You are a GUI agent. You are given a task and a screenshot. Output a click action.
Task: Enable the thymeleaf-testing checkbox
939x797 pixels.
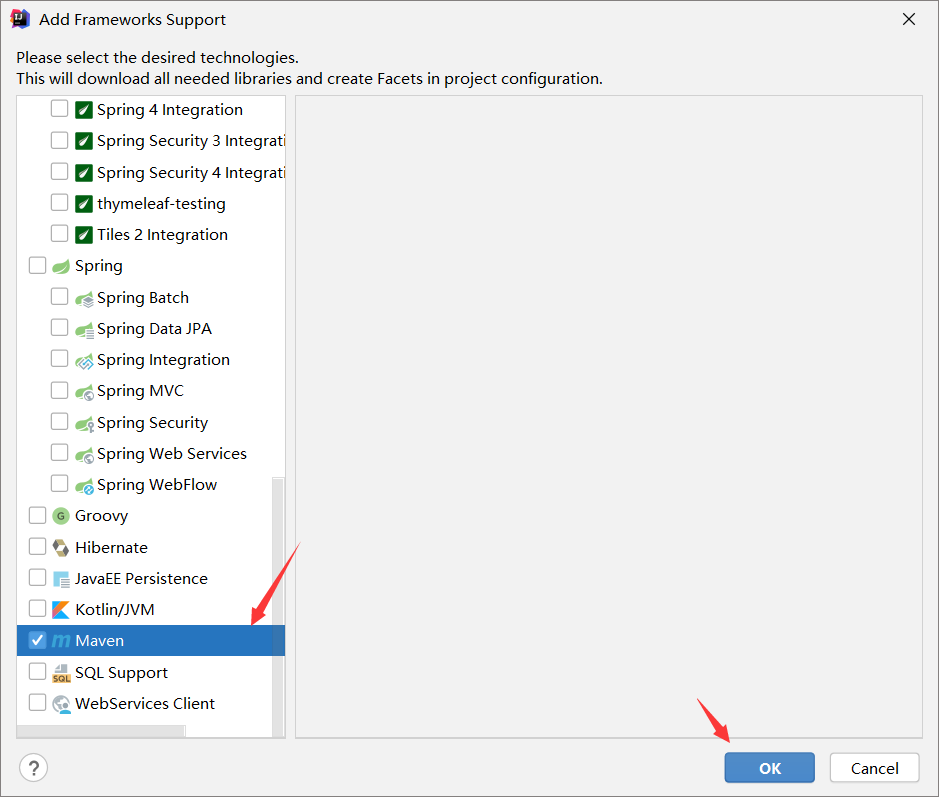(x=59, y=202)
